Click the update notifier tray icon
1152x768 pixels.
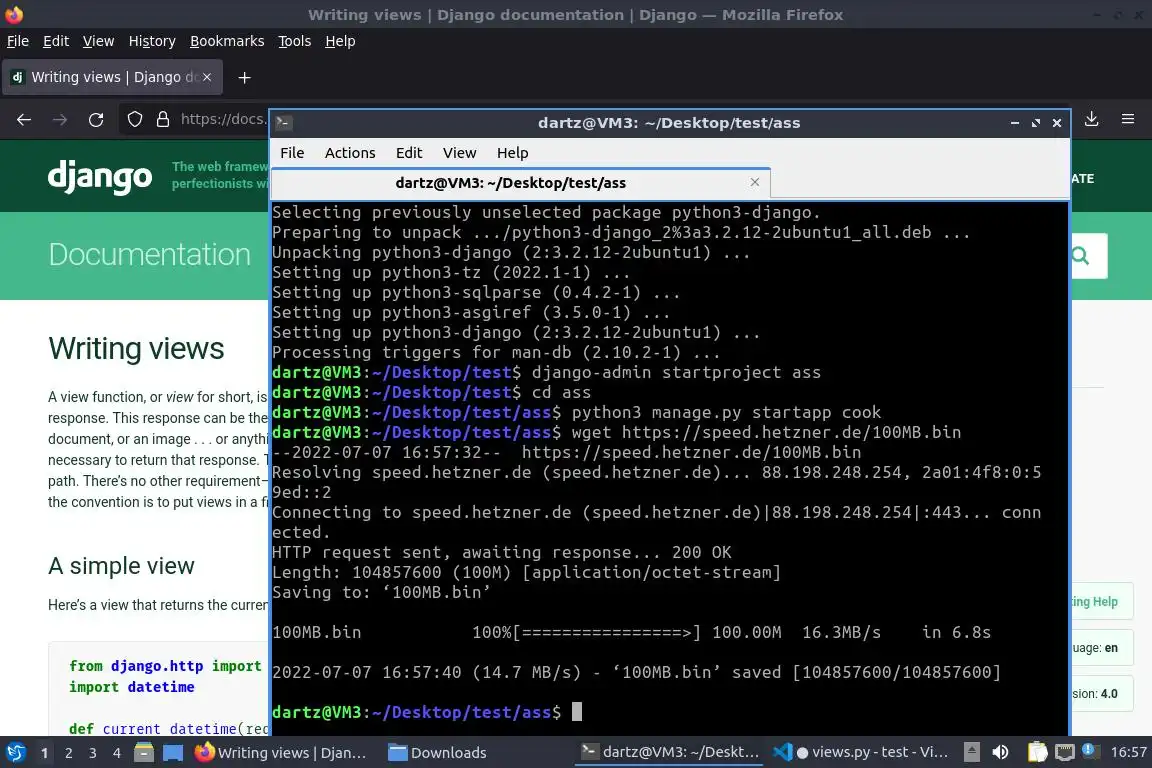click(x=1091, y=751)
